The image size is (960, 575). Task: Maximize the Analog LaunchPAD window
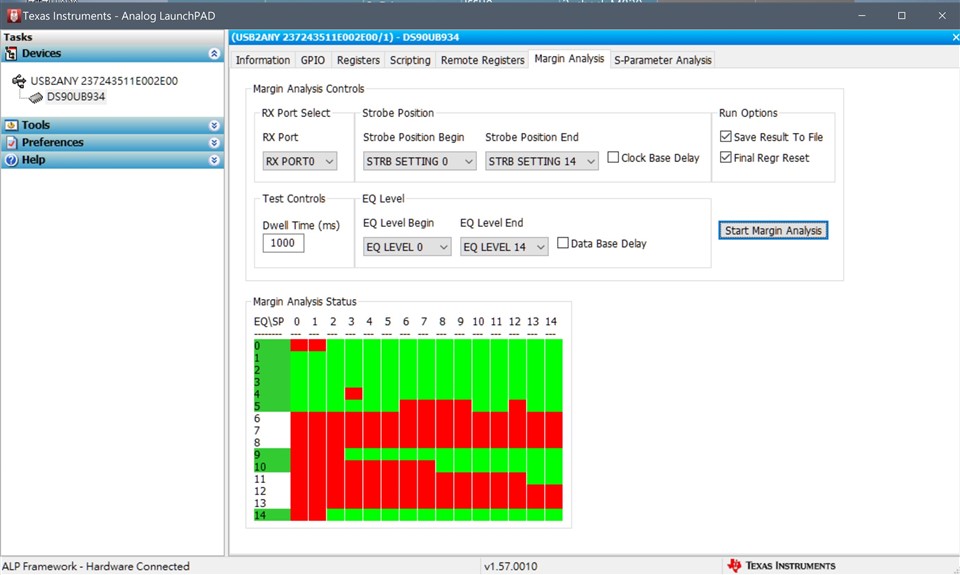pos(901,16)
